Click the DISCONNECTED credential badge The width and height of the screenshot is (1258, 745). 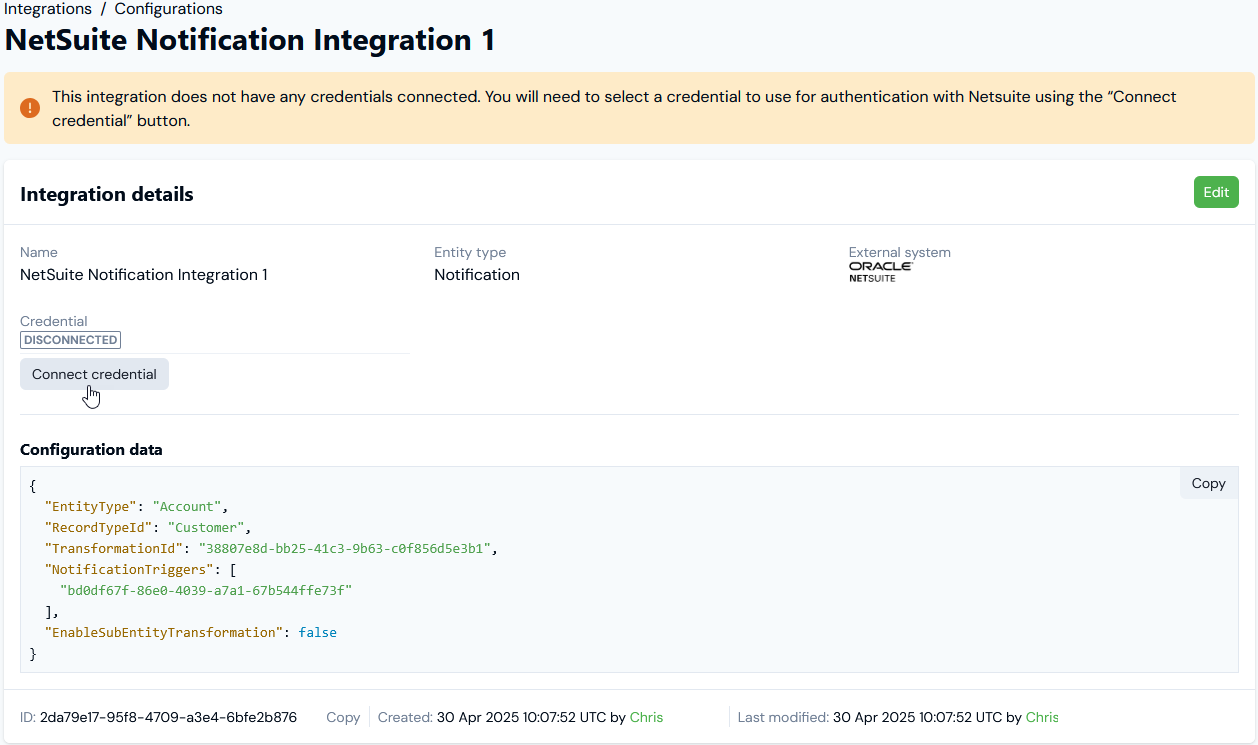point(71,340)
